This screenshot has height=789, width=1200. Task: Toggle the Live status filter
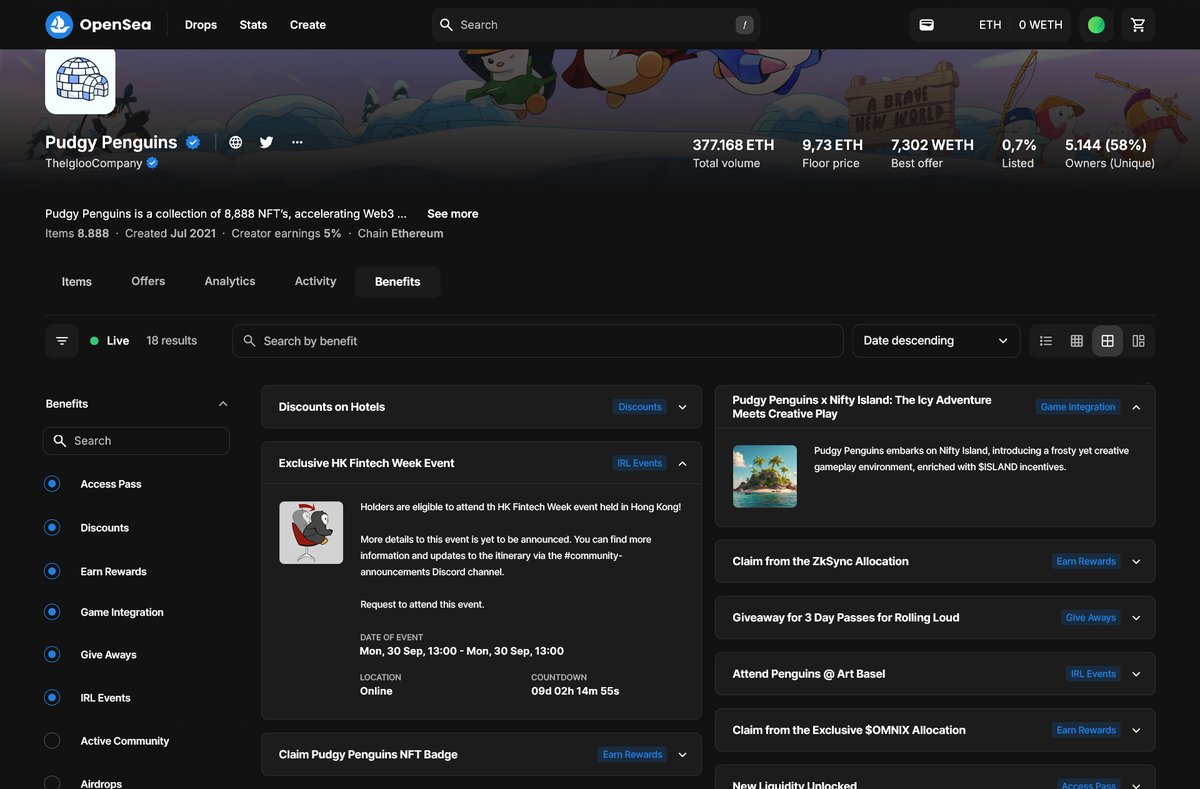coord(109,341)
